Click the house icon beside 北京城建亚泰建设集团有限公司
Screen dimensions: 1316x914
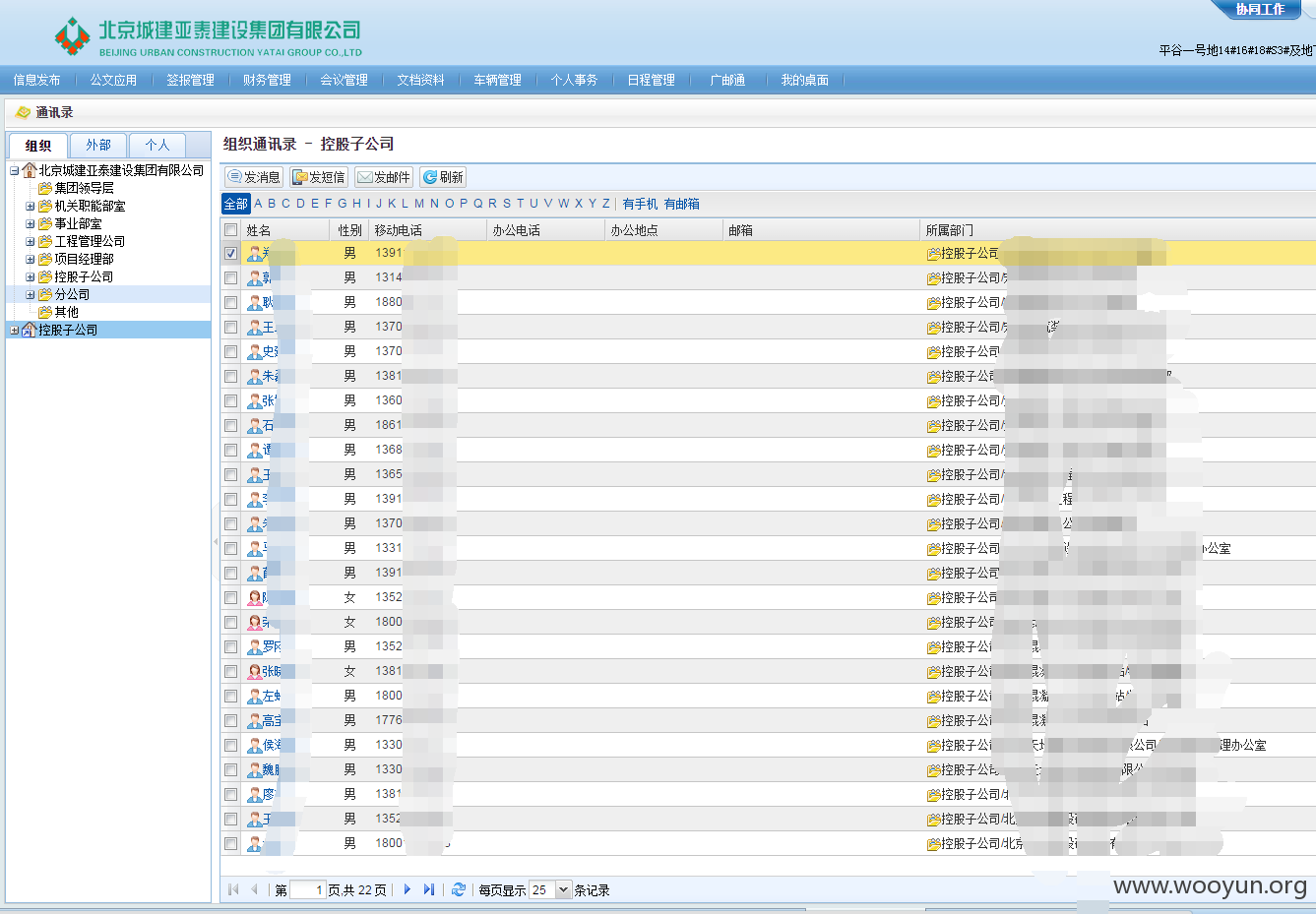30,170
